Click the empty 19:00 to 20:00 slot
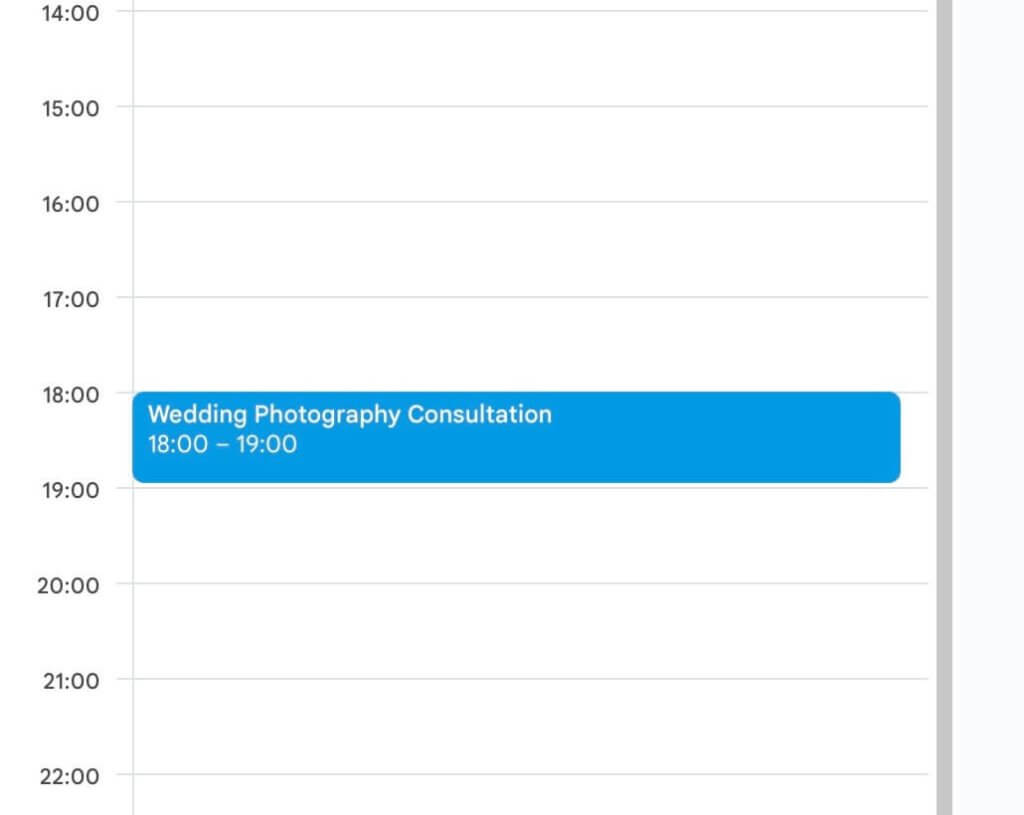 pos(530,535)
